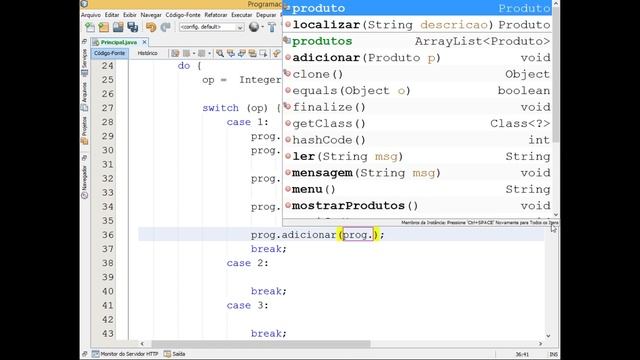Click the Monitor do Servidor HTTP label
This screenshot has width=640, height=360.
[x=129, y=354]
